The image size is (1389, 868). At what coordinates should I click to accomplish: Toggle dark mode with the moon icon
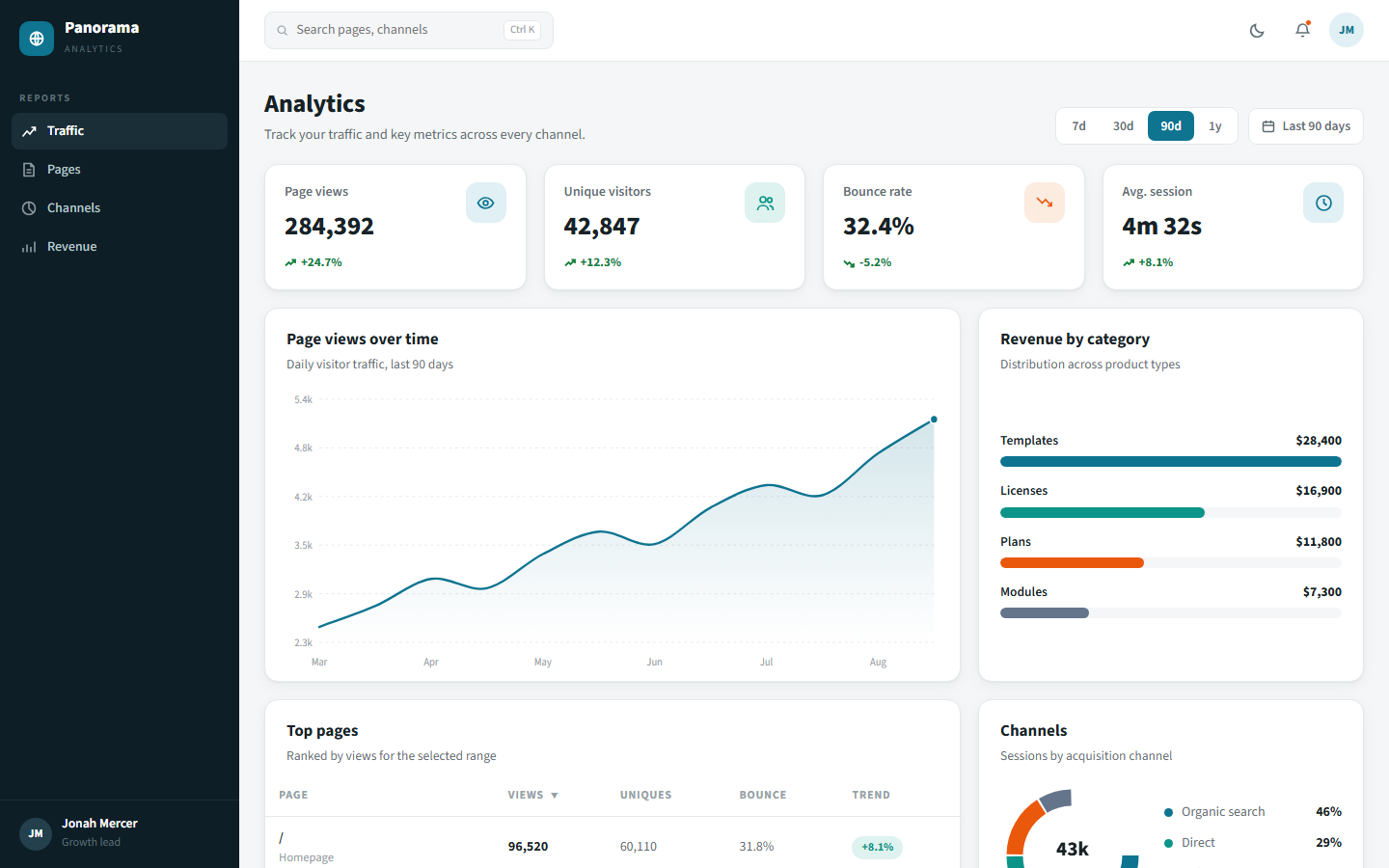point(1257,30)
